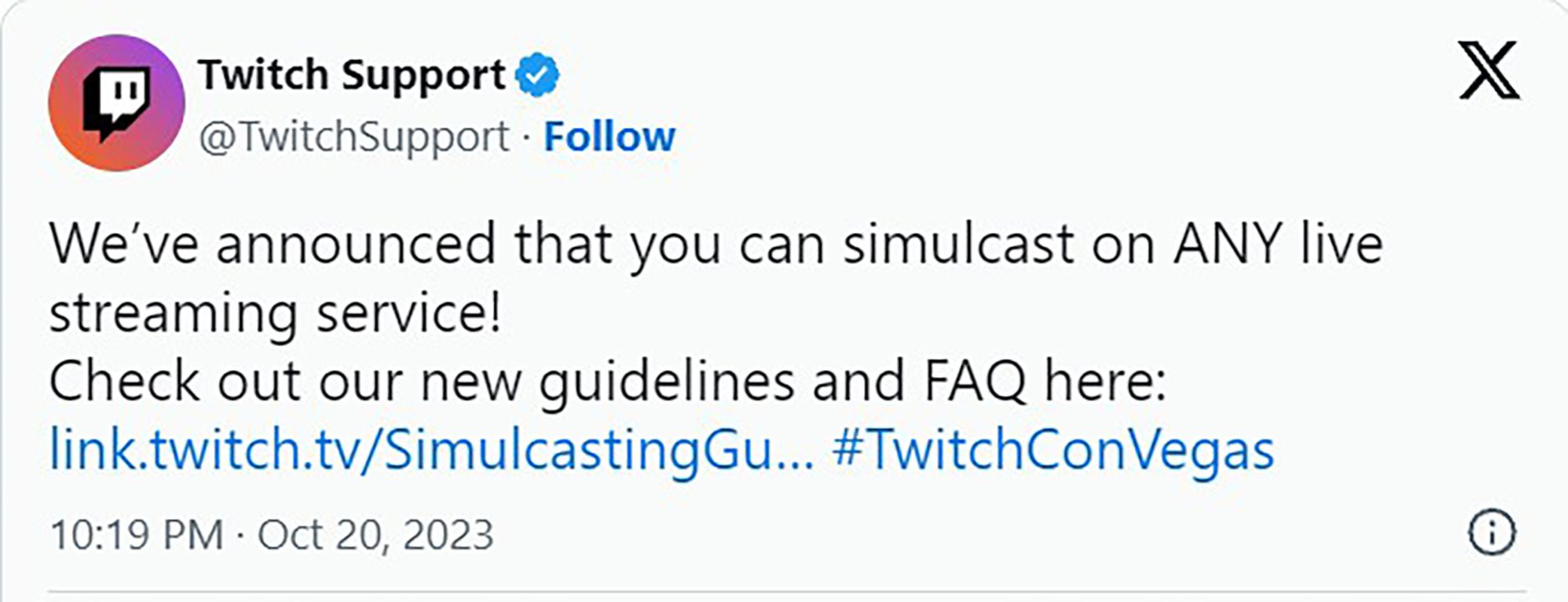This screenshot has height=602, width=1568.
Task: Click the Oct 20, 2023 date
Action: (375, 535)
